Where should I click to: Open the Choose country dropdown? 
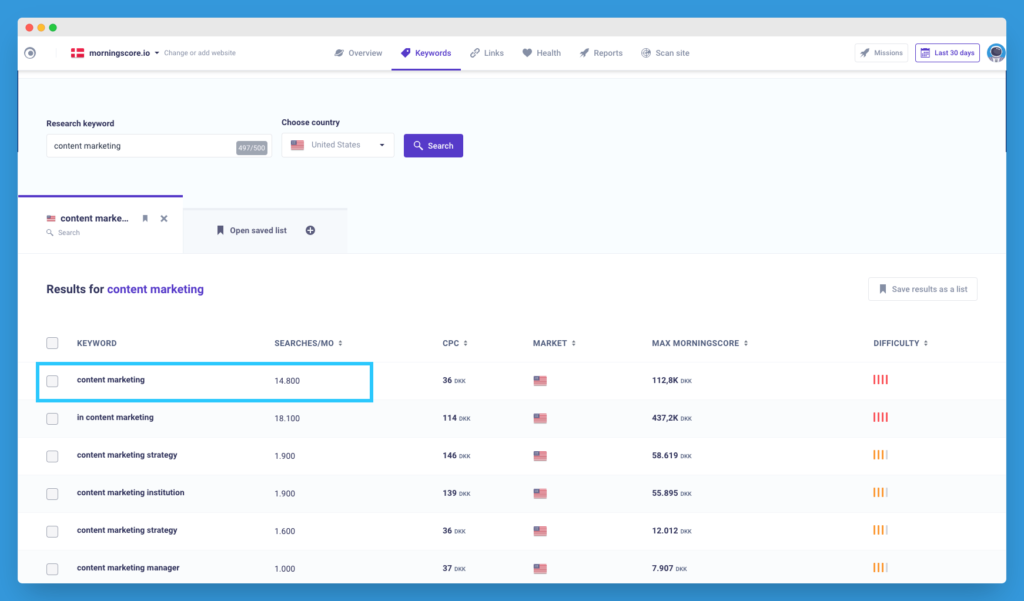coord(338,145)
